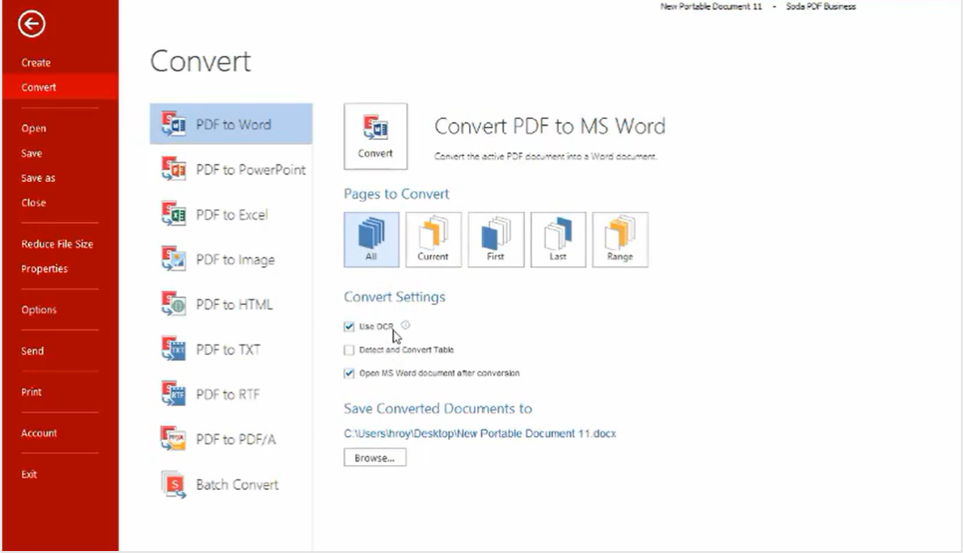This screenshot has height=553, width=963.
Task: Click the 'PDF to Word' label
Action: point(233,125)
